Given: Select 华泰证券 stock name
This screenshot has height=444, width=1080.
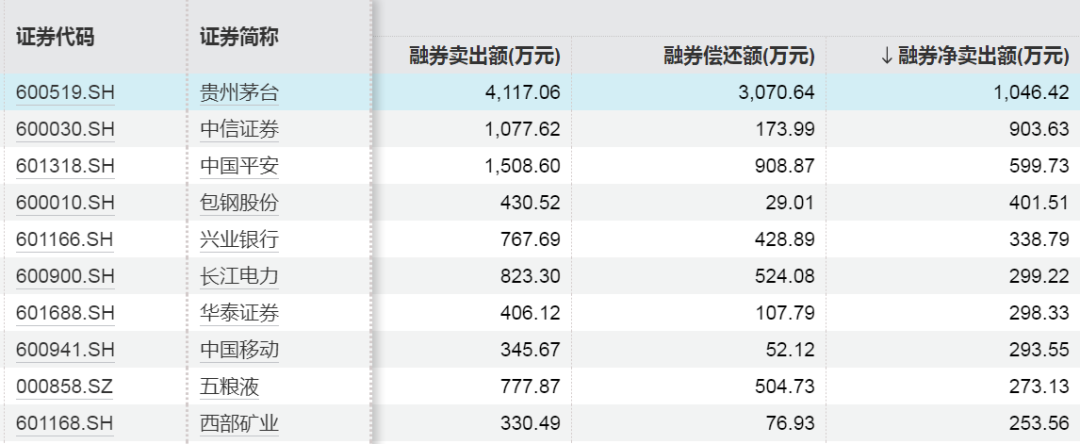Looking at the screenshot, I should (239, 312).
